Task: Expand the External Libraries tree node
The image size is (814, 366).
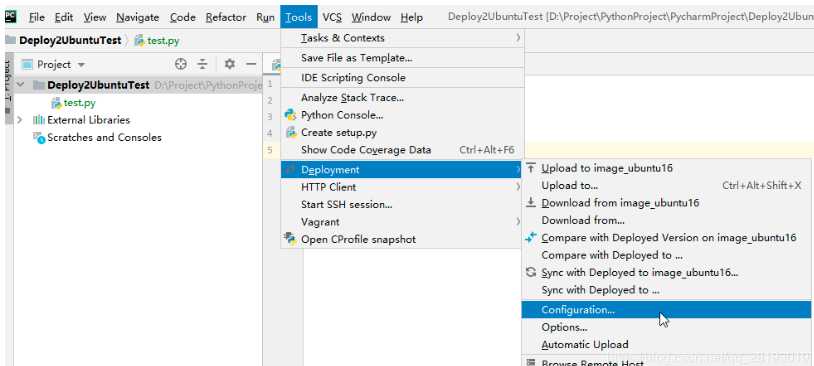Action: 20,120
